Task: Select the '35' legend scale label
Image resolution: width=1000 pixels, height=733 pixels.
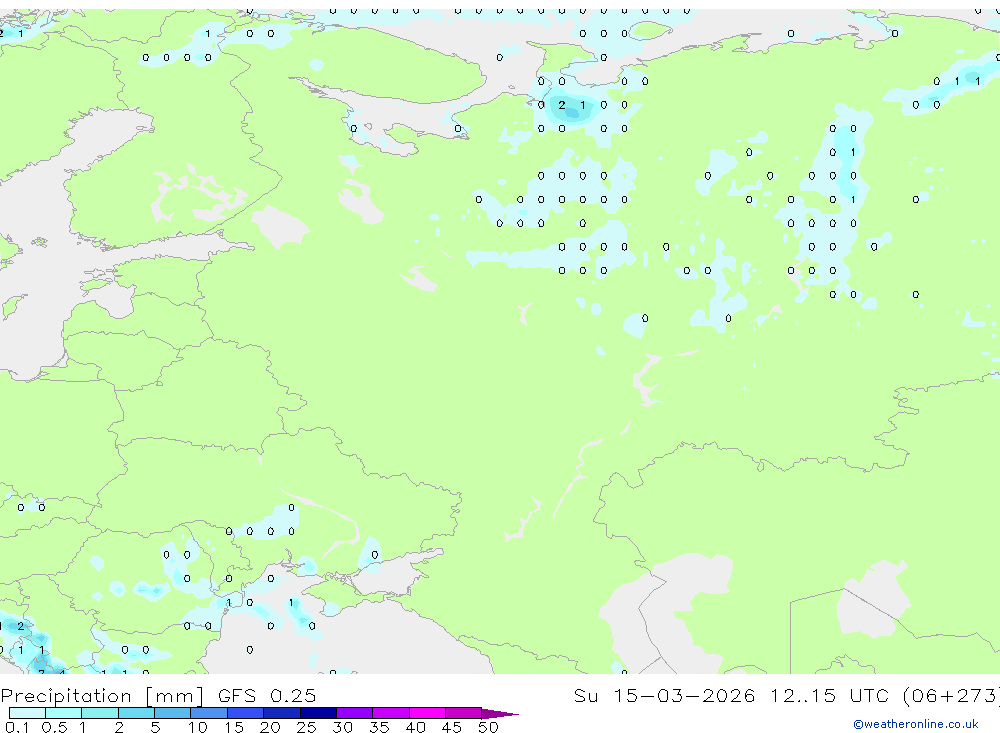Action: [x=379, y=727]
